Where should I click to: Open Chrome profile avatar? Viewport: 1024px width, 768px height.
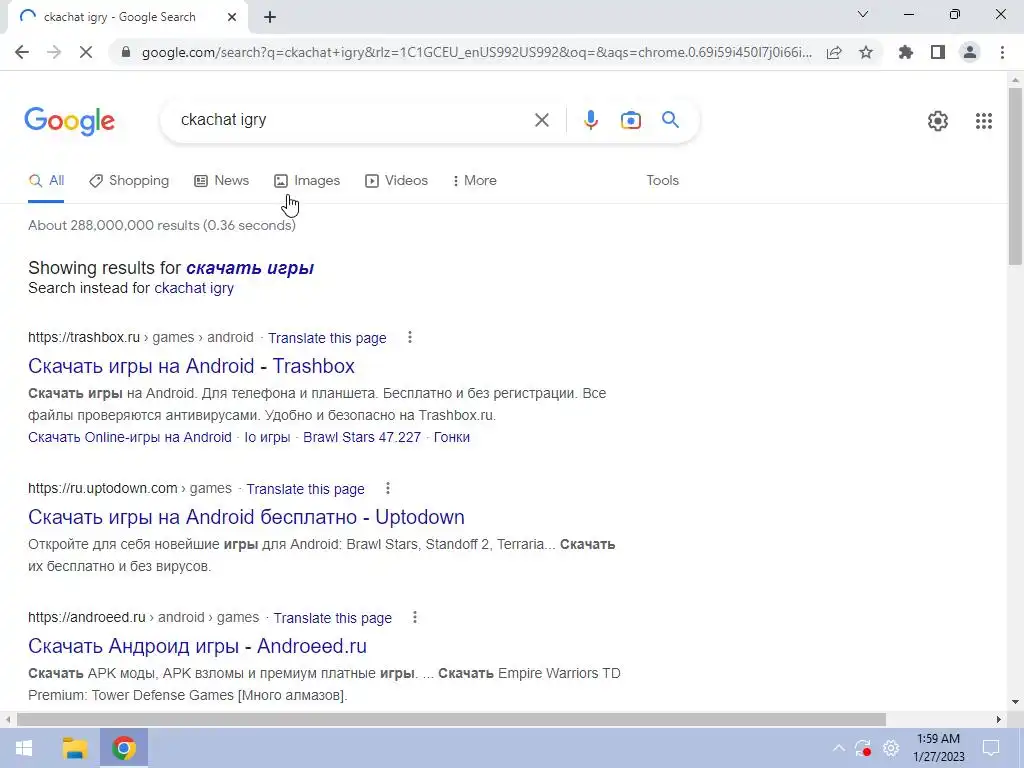tap(970, 52)
